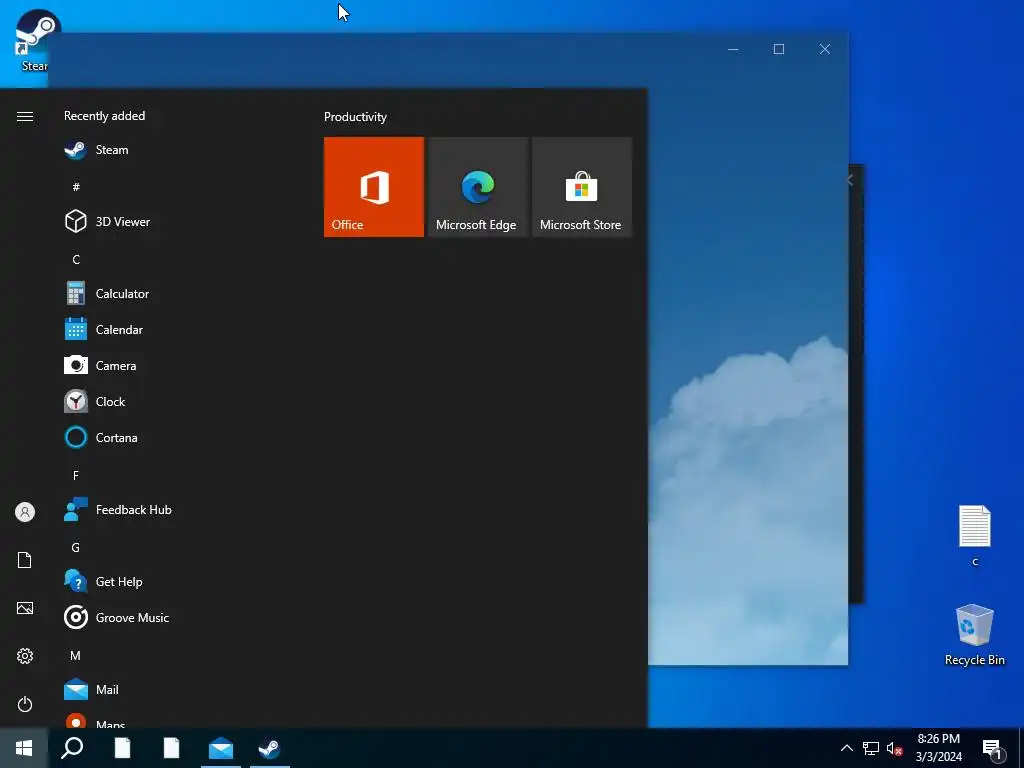This screenshot has height=768, width=1024.
Task: Click the second blank document taskbar icon
Action: 172,748
